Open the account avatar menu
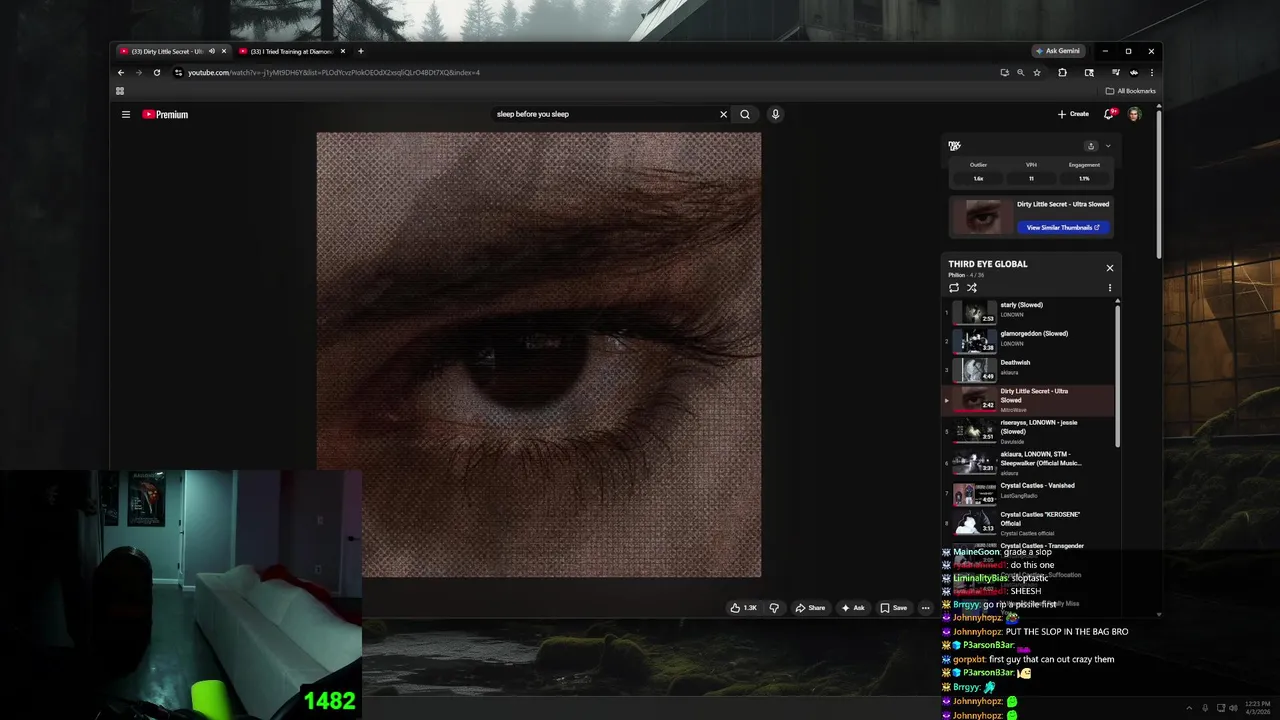This screenshot has width=1280, height=720. [x=1134, y=114]
